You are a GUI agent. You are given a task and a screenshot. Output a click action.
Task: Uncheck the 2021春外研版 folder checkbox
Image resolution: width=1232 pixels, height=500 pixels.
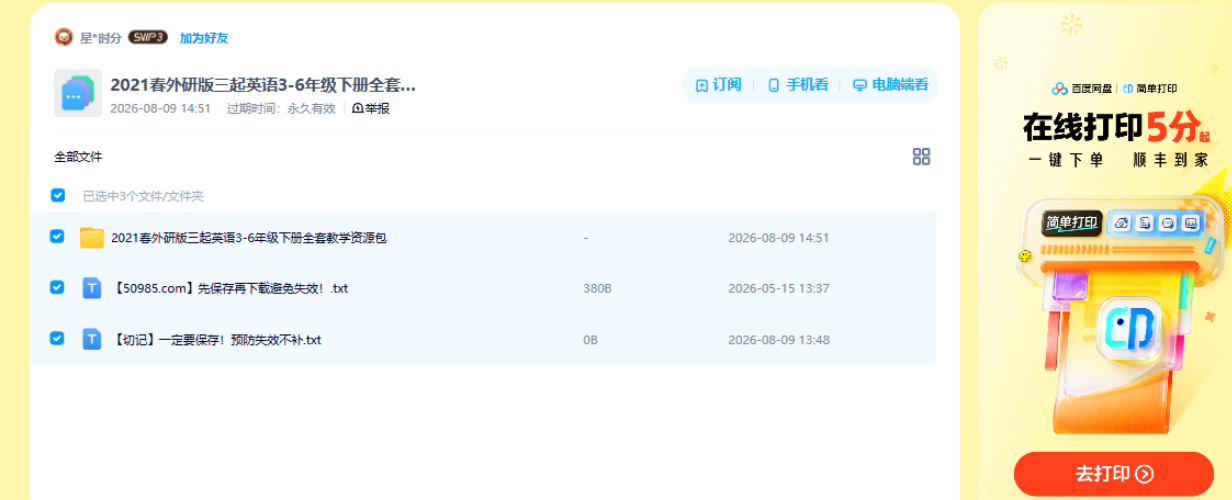57,237
